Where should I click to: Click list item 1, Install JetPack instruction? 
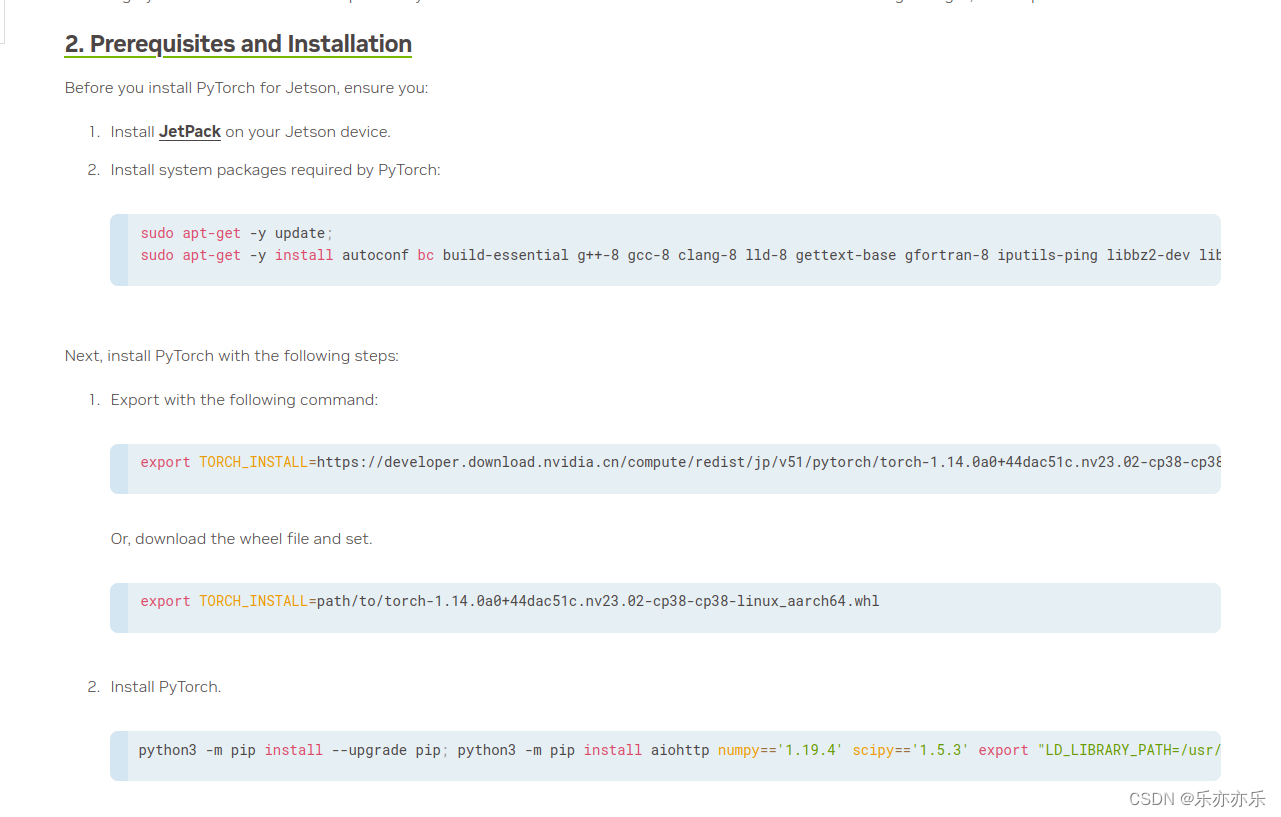pos(250,131)
